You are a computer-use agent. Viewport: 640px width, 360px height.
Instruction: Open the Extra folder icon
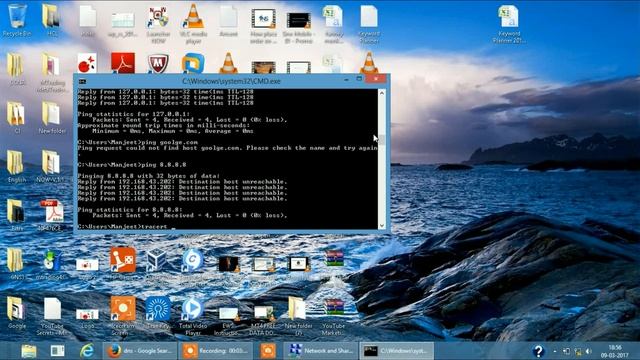[16, 215]
